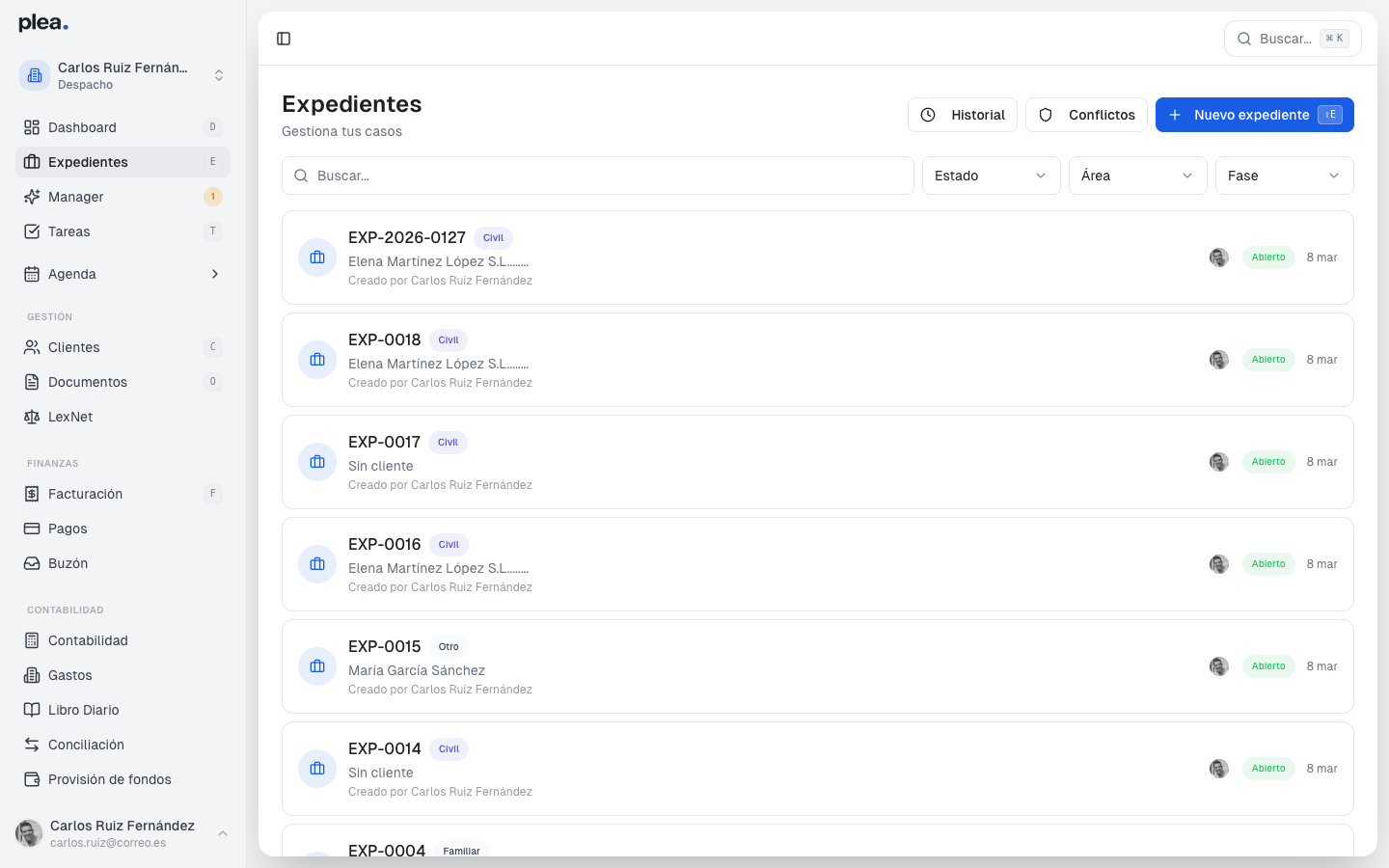The width and height of the screenshot is (1389, 868).
Task: Open Tareas from the sidebar
Action: 68,231
